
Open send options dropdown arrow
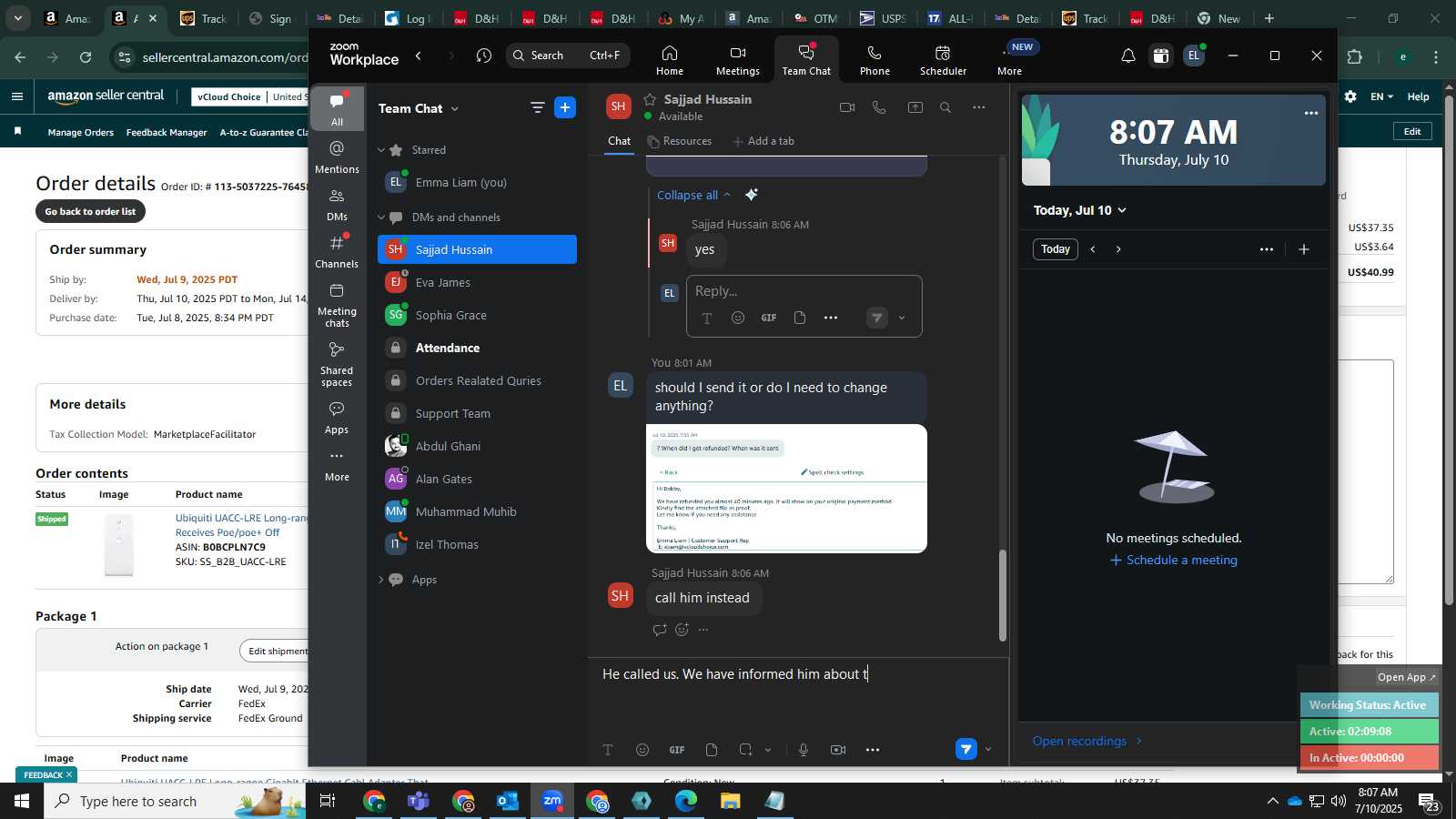pyautogui.click(x=988, y=750)
